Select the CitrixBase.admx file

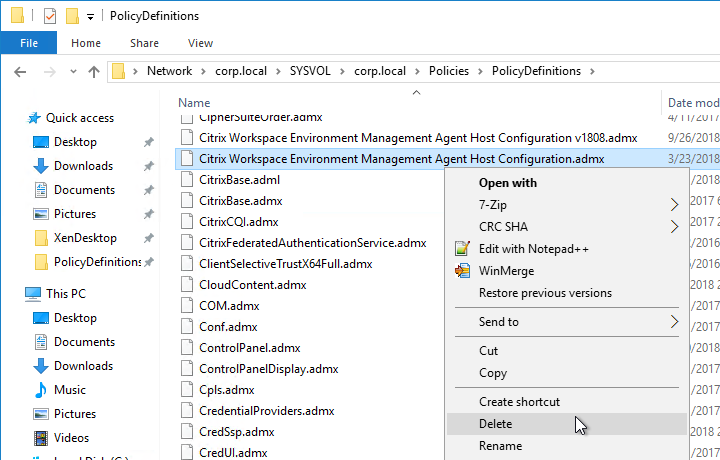pyautogui.click(x=241, y=201)
